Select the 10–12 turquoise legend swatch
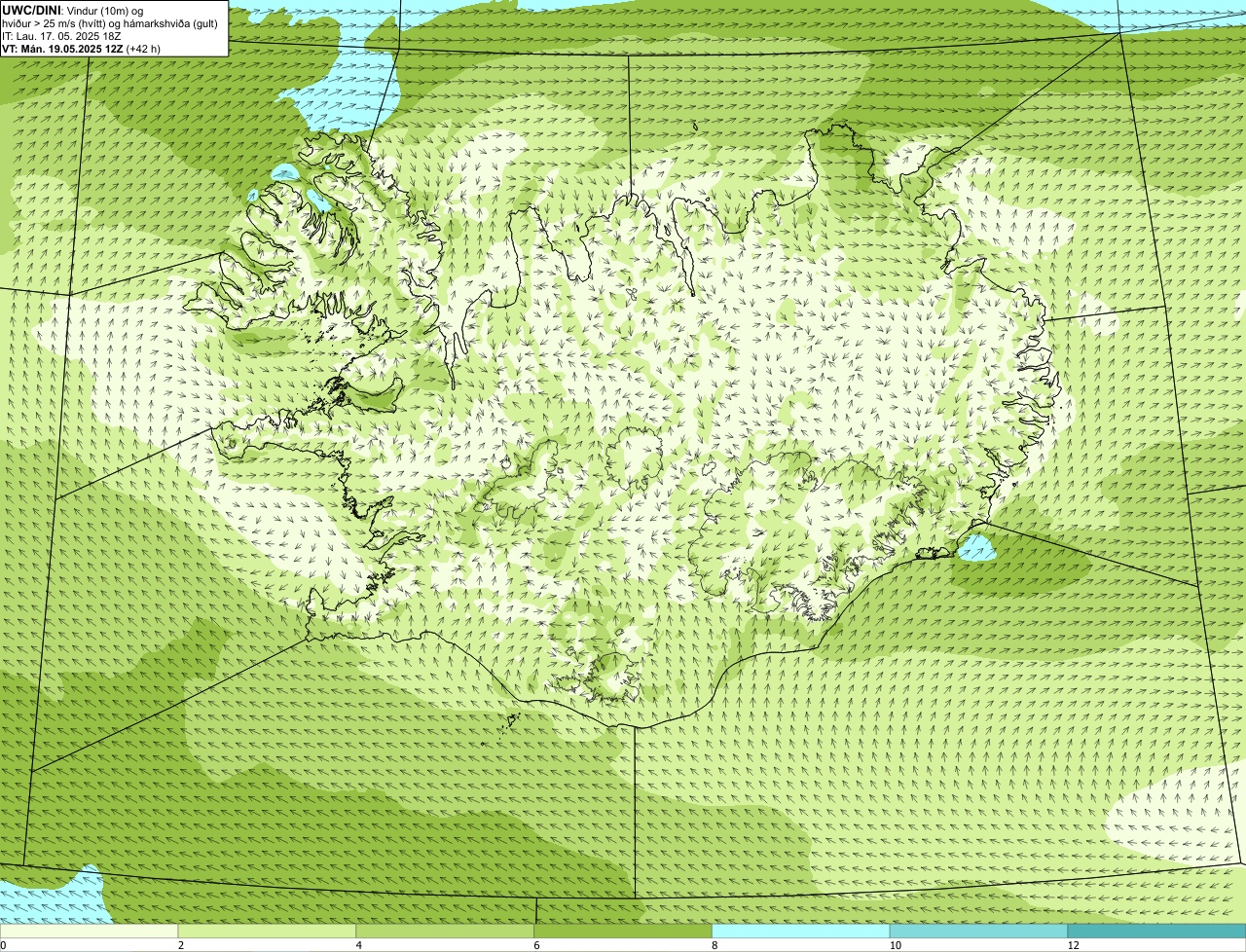 (x=979, y=932)
